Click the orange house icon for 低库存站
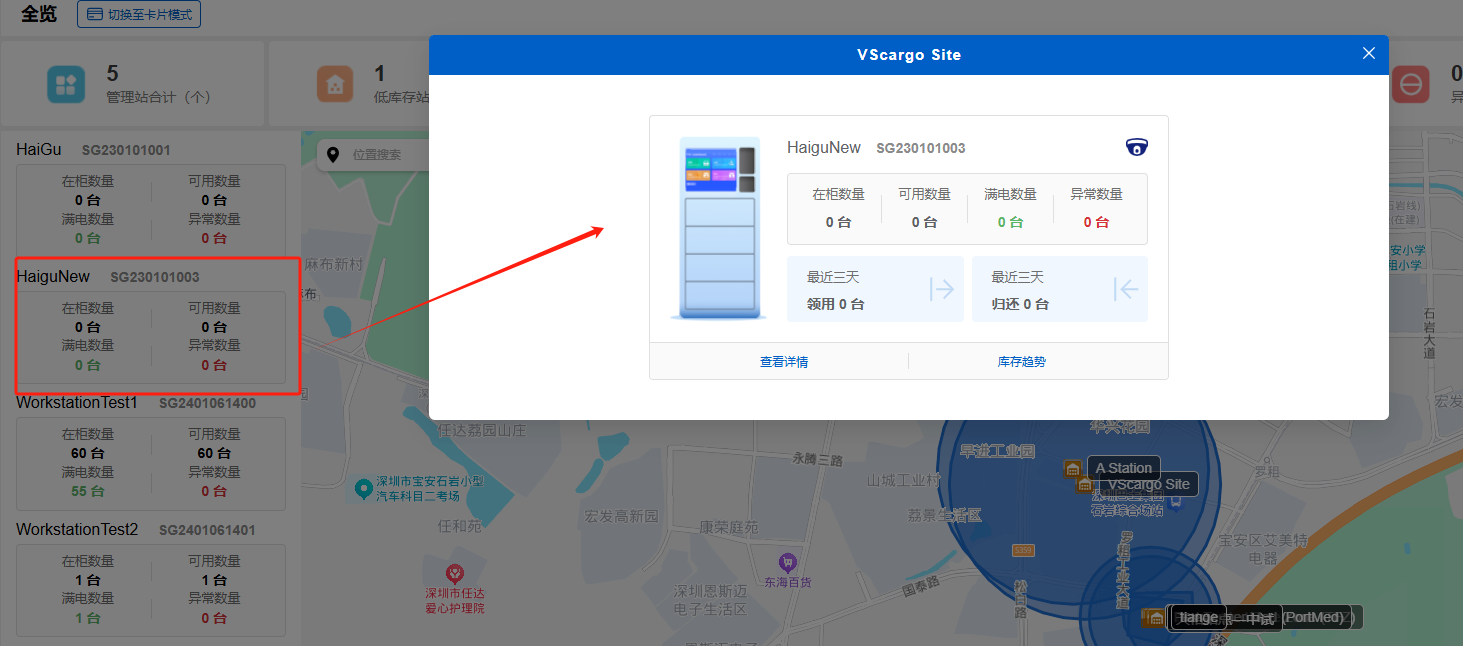1463x646 pixels. (335, 85)
